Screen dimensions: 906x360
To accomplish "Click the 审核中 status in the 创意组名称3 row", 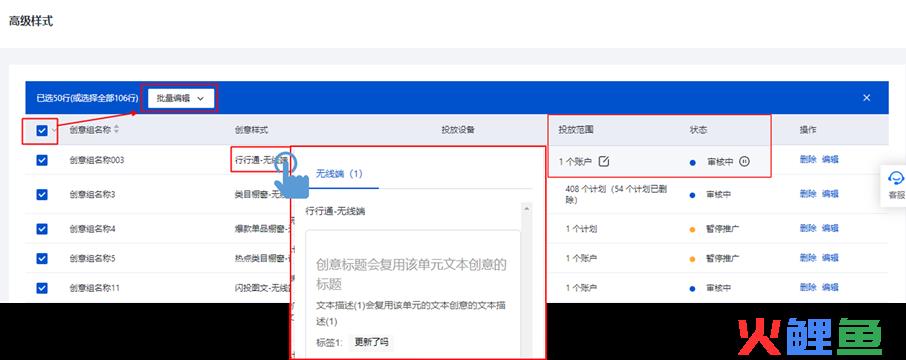I will 719,195.
